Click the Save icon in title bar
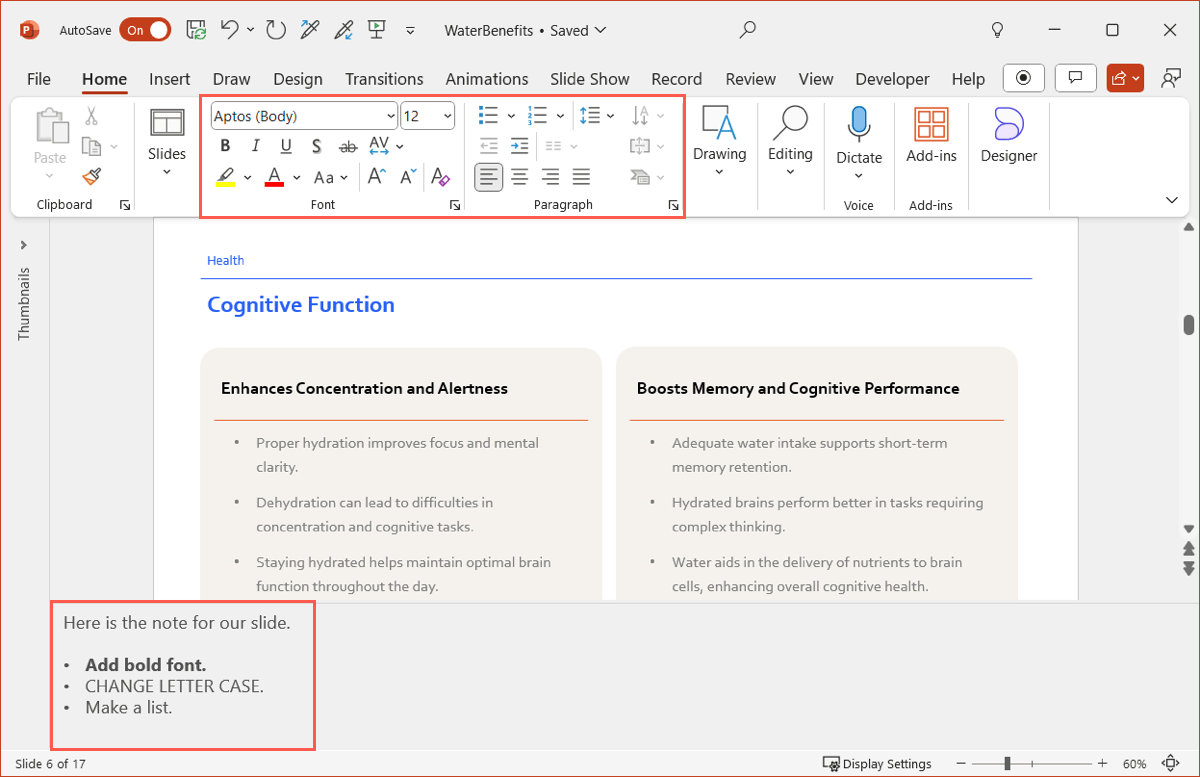The image size is (1200, 777). coord(197,30)
